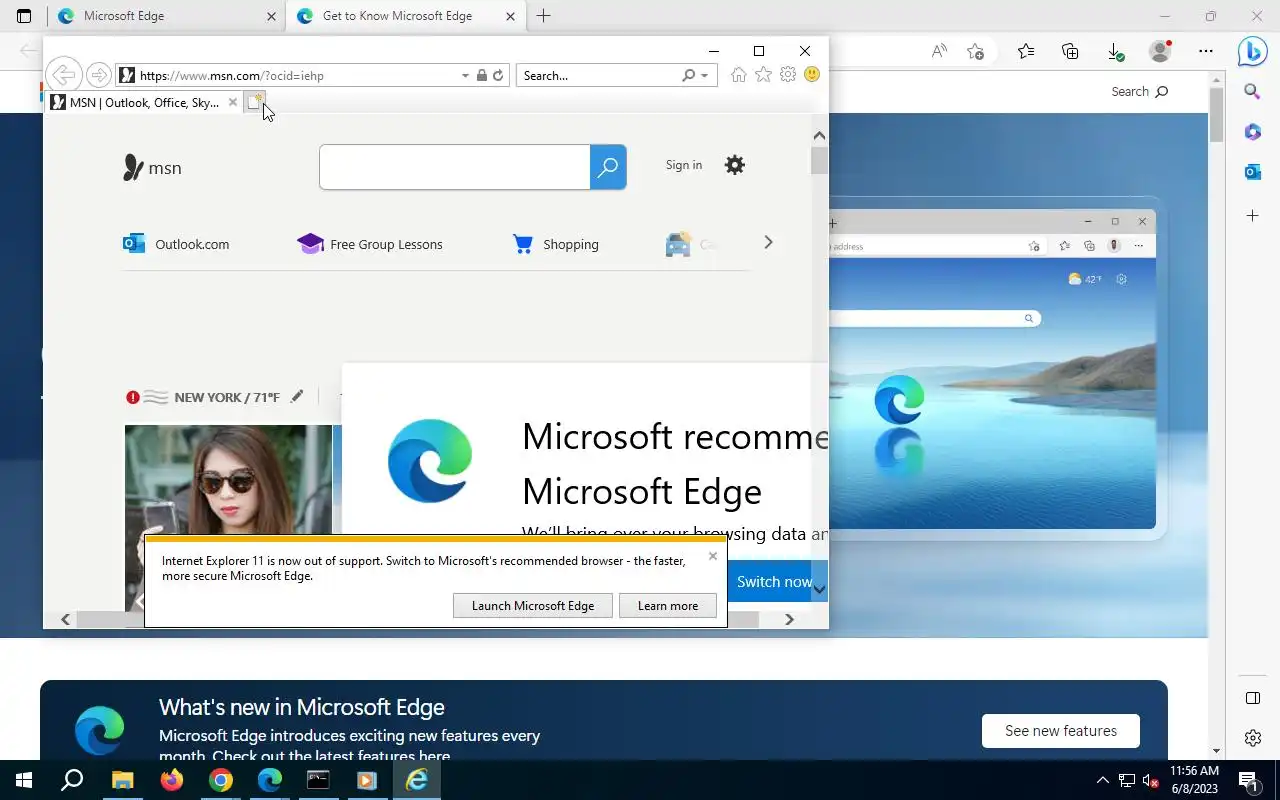This screenshot has height=800, width=1280.
Task: Open File Explorer from the taskbar
Action: tap(122, 780)
